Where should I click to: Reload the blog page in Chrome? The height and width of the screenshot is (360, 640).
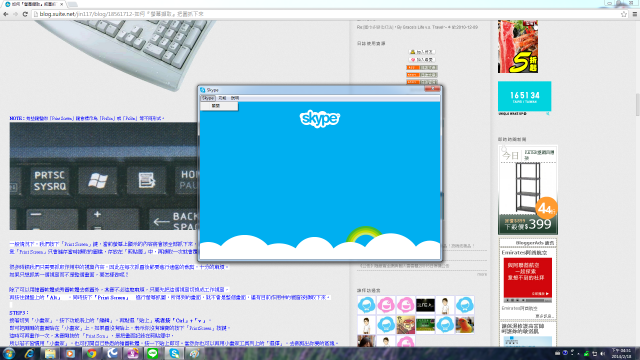[x=25, y=14]
